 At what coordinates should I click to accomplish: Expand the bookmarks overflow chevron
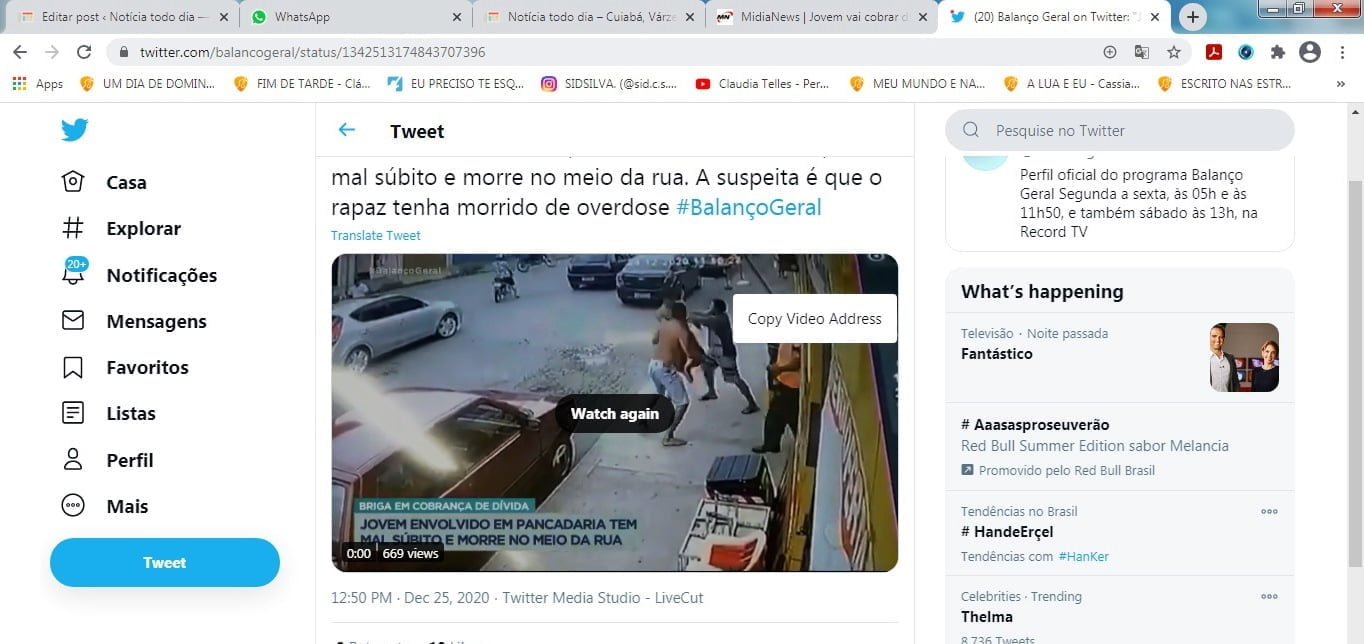point(1340,84)
